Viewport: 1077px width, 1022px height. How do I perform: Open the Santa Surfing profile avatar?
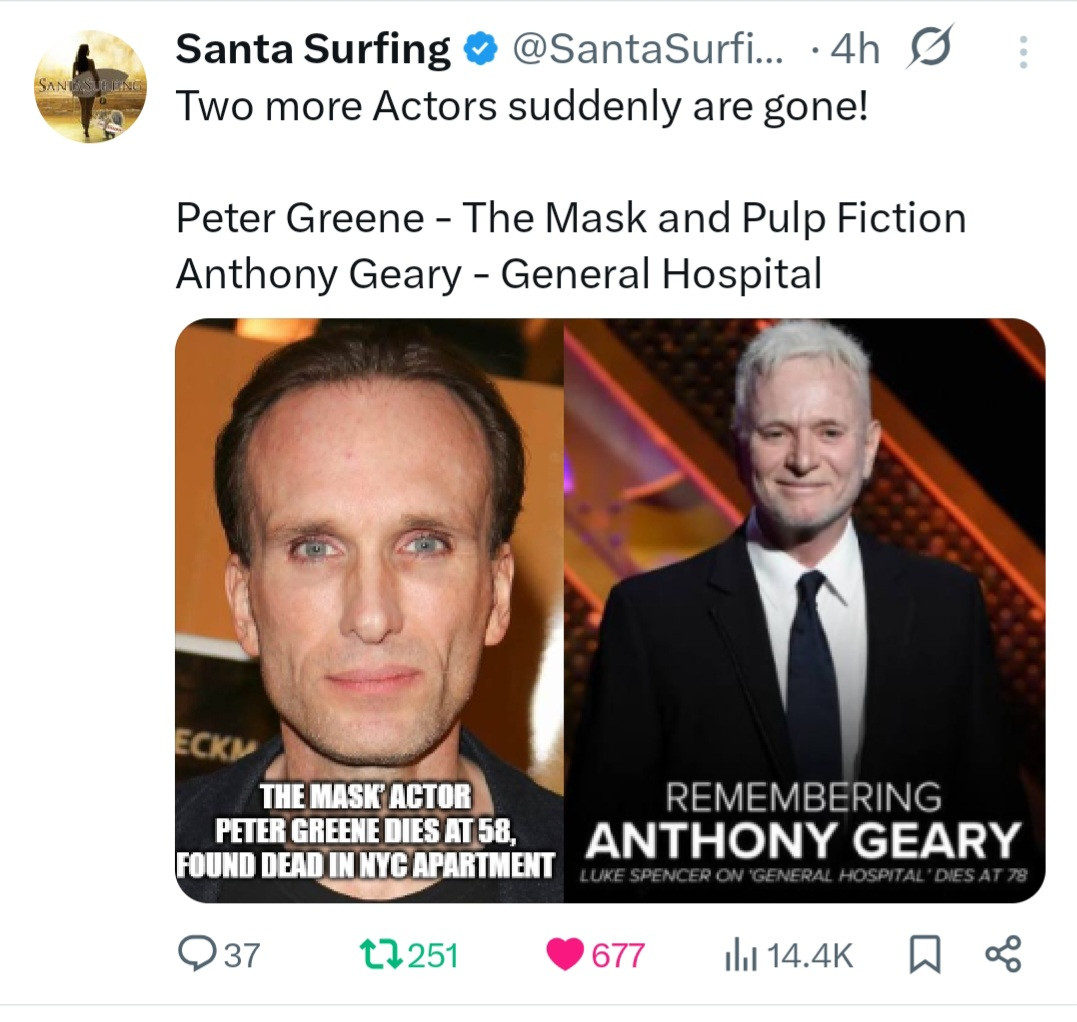[91, 87]
